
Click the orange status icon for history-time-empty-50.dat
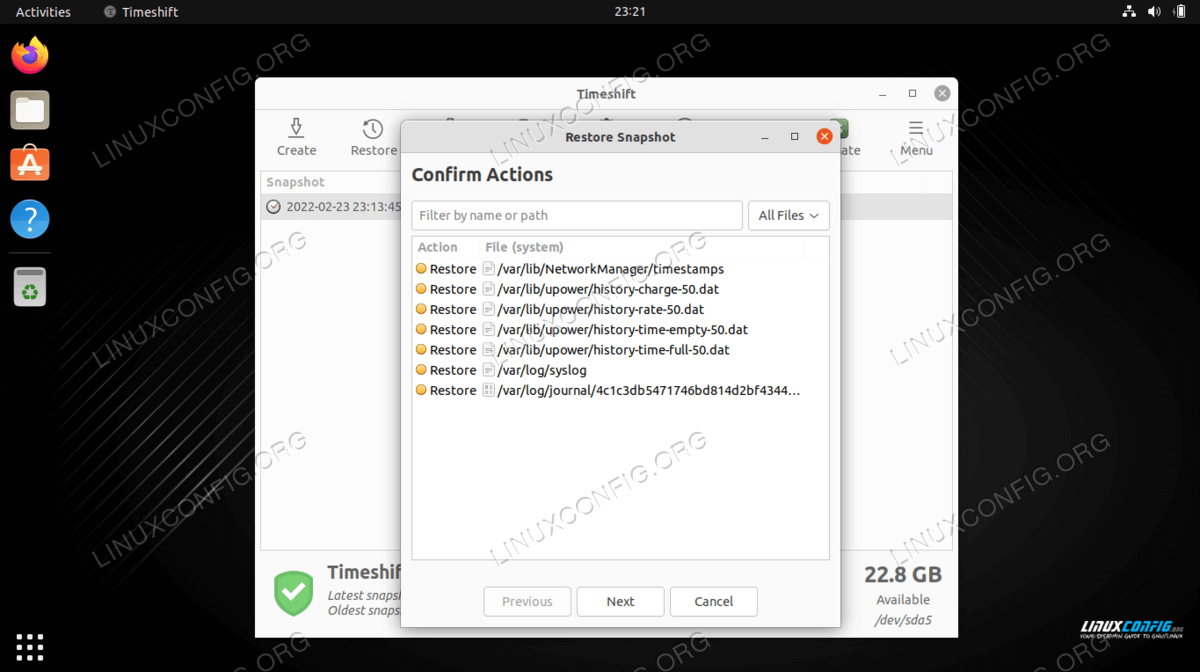[421, 329]
